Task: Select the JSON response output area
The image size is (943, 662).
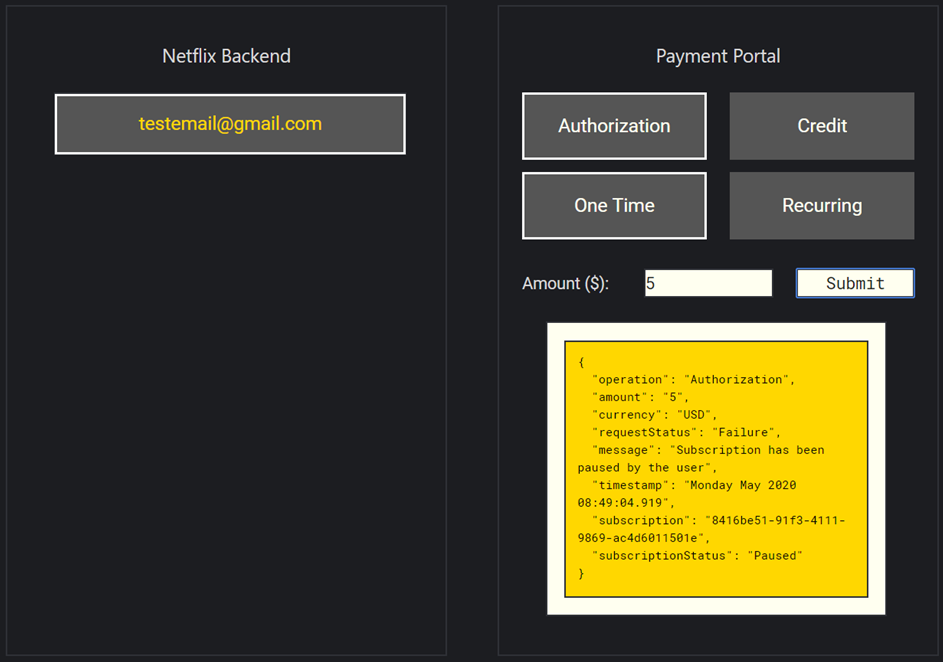Action: (716, 468)
